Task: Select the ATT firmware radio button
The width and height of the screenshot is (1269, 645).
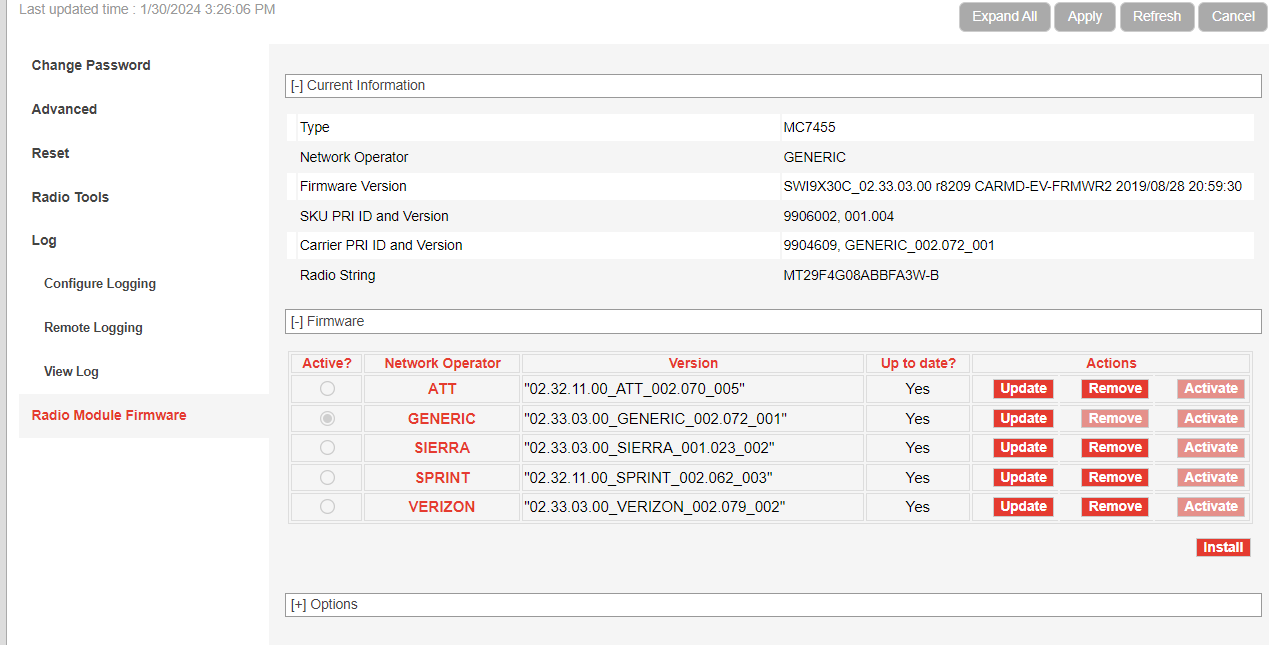Action: click(x=327, y=389)
